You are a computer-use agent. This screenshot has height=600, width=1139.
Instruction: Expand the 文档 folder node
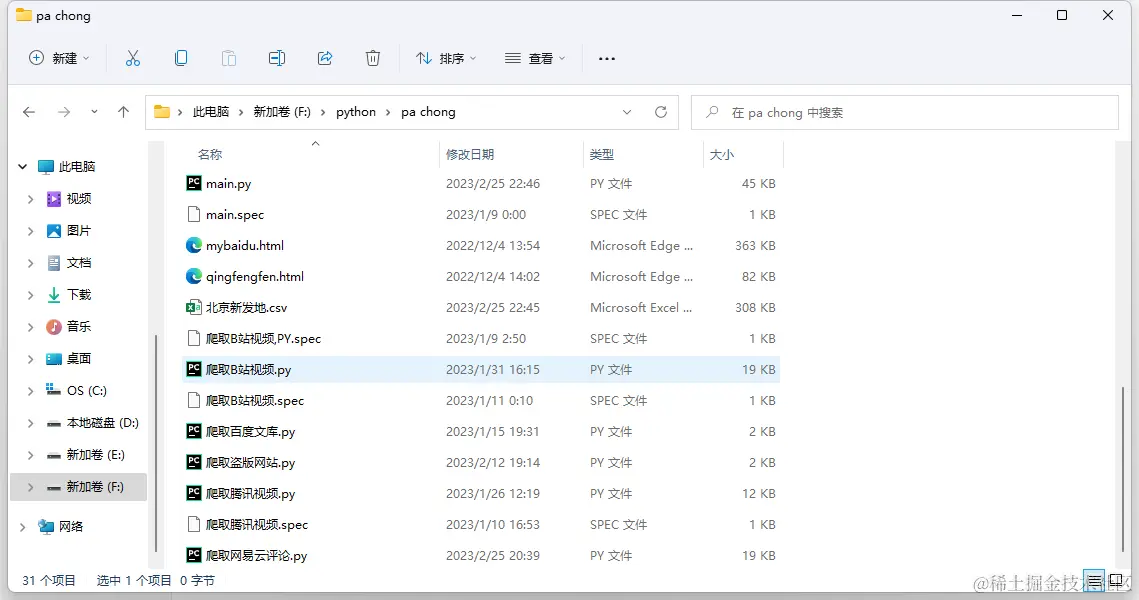pos(31,262)
